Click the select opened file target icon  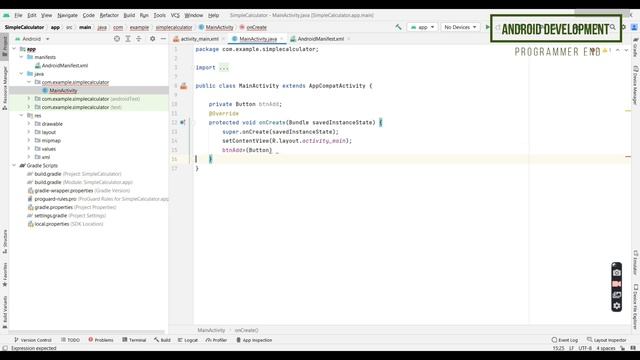pos(117,38)
